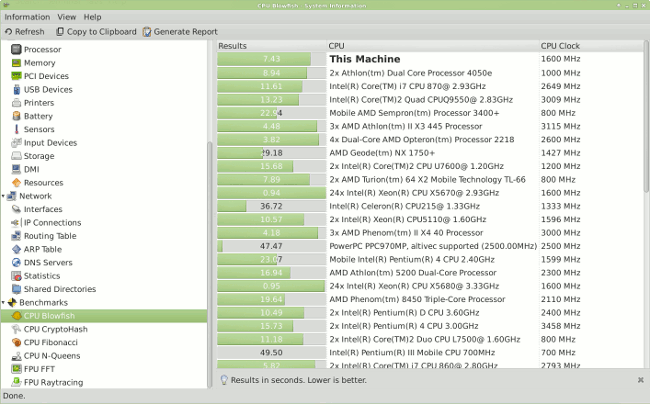Click the CPU N-Queens icon
650x404 pixels.
(x=16, y=356)
